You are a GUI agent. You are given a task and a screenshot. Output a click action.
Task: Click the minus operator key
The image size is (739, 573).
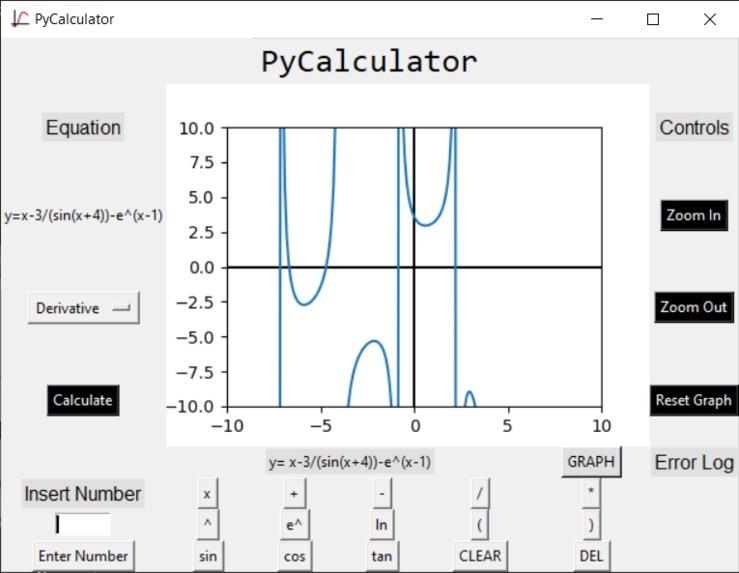(x=382, y=493)
